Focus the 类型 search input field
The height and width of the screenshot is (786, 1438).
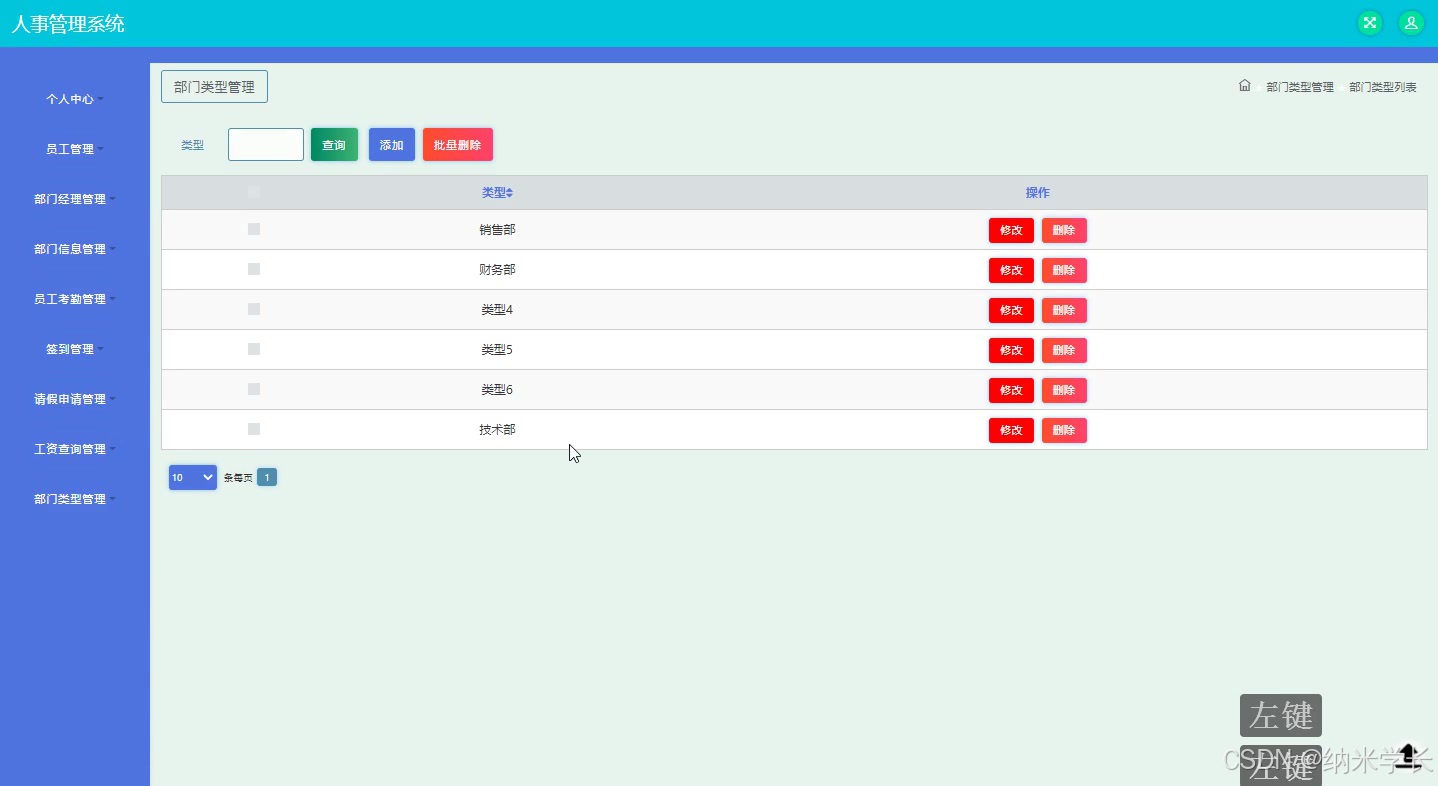(x=266, y=144)
